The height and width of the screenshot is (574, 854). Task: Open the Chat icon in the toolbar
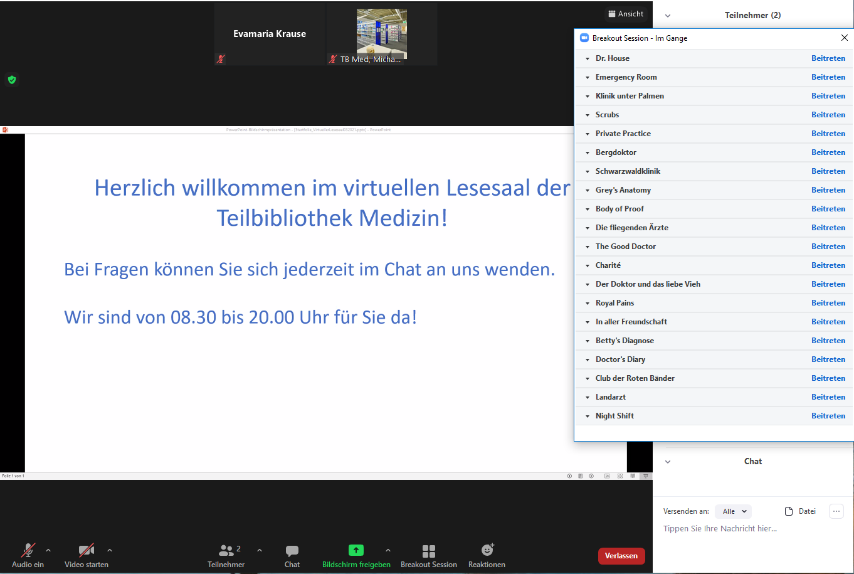pos(292,550)
